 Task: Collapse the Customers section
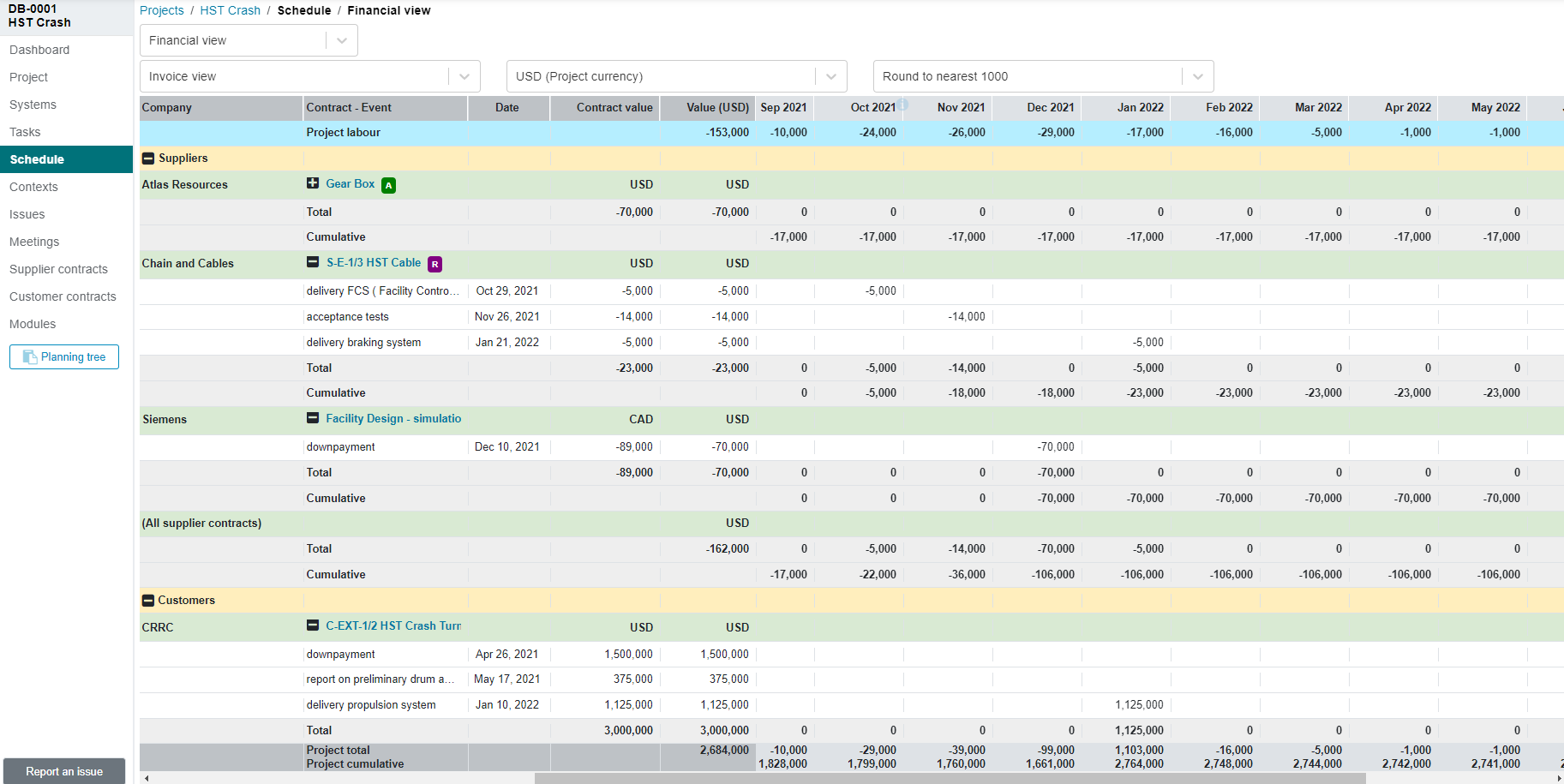148,601
